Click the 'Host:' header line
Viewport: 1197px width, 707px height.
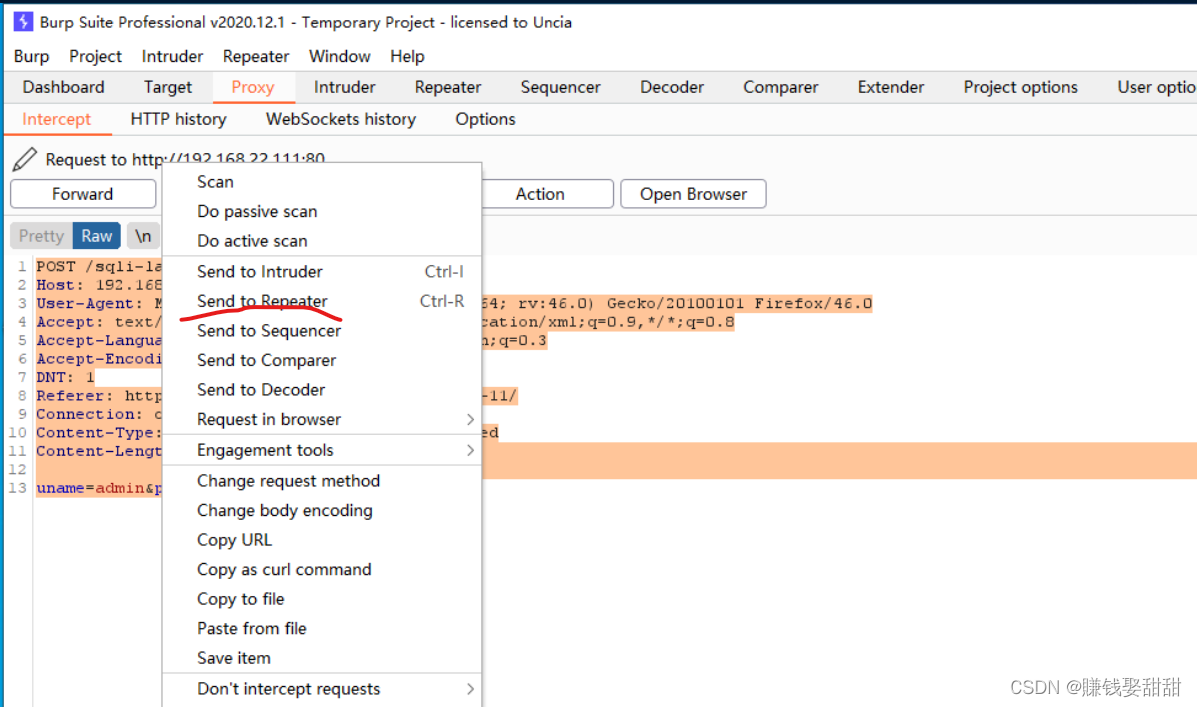(99, 285)
